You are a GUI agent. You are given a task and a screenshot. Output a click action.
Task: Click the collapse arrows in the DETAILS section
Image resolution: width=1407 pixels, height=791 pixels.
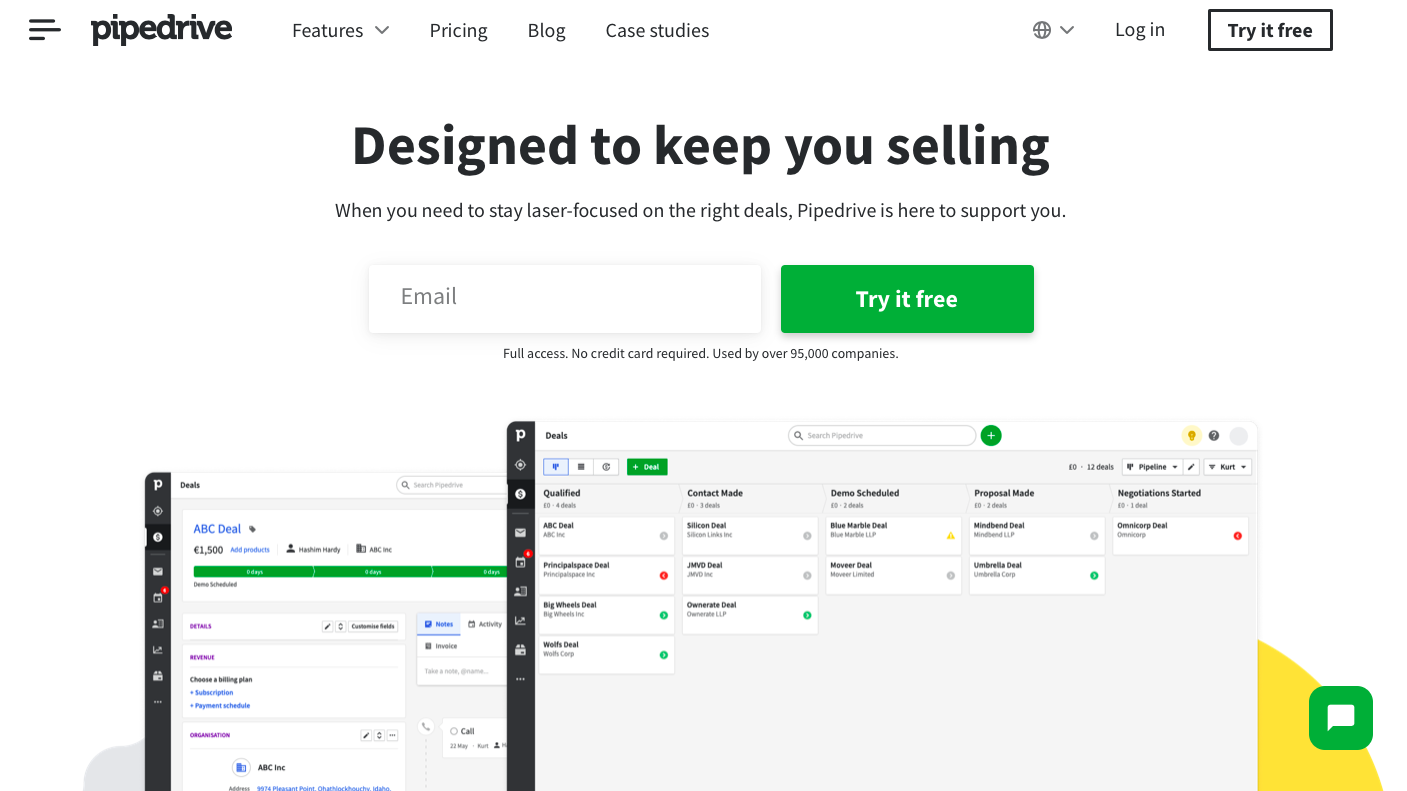click(341, 626)
